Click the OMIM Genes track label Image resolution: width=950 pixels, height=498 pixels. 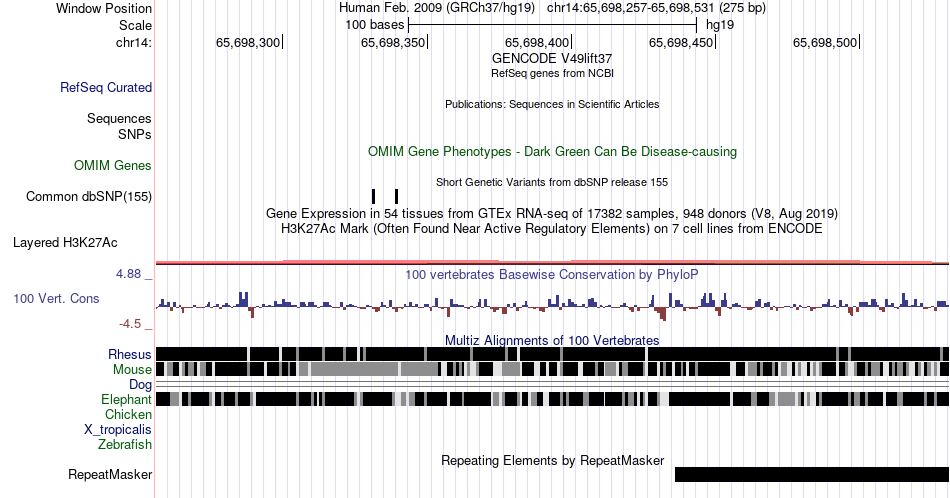coord(113,165)
